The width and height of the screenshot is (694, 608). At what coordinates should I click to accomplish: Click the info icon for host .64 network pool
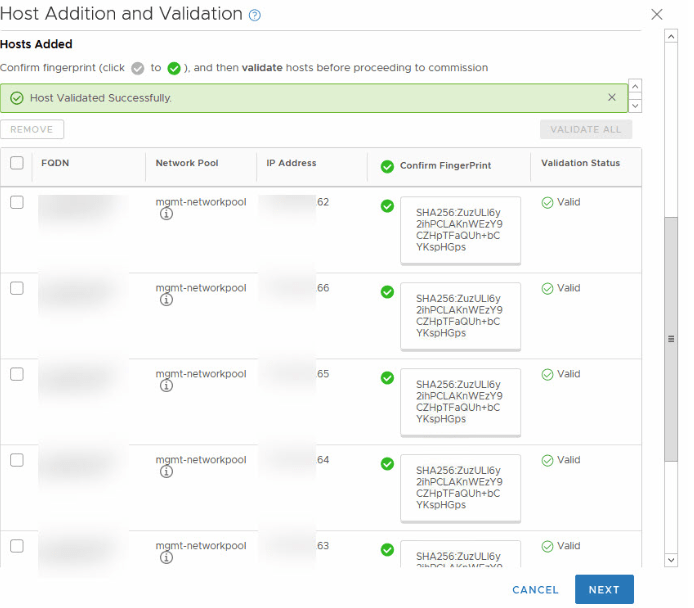(x=166, y=472)
